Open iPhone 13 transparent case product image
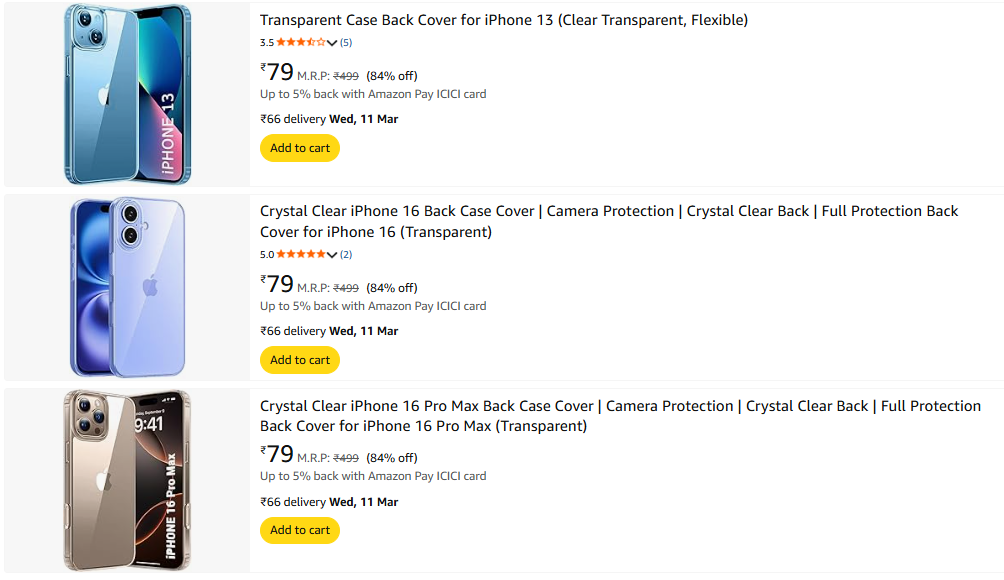Screen dimensions: 1004x580 click(x=127, y=94)
